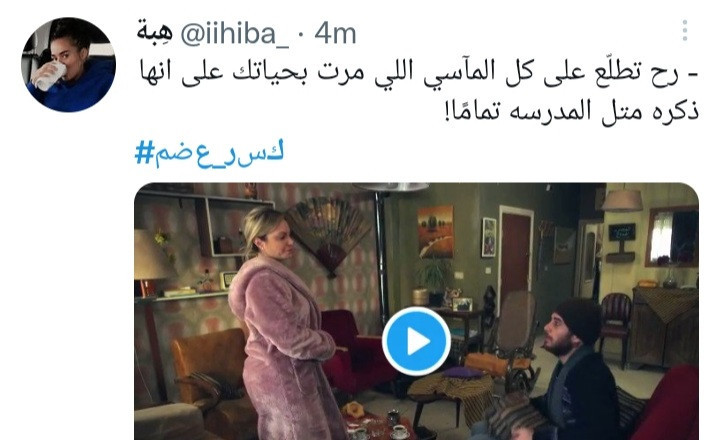
Task: Click the woman in the pink robe in video
Action: coord(285,324)
